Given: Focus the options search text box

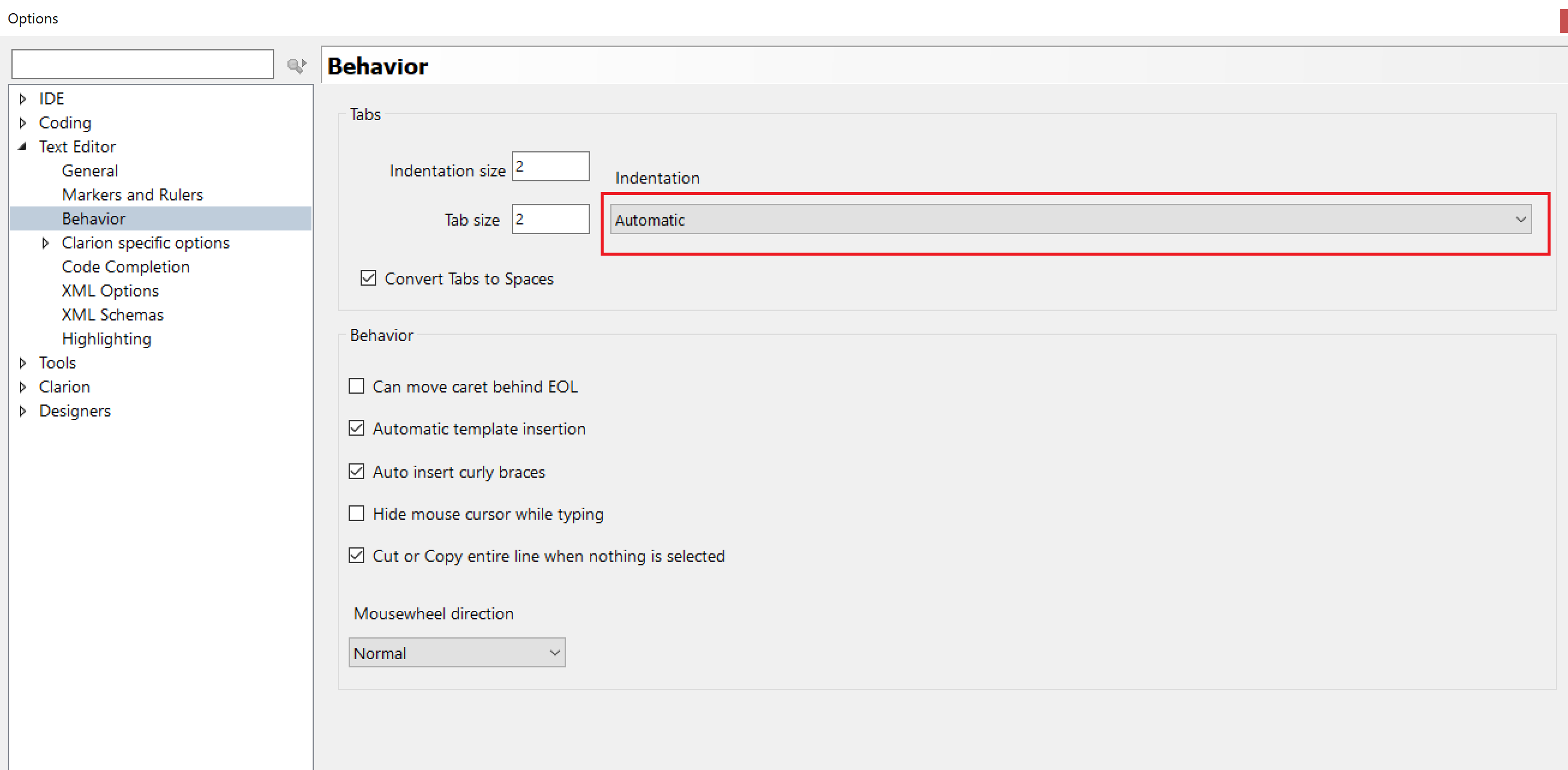Looking at the screenshot, I should tap(142, 65).
